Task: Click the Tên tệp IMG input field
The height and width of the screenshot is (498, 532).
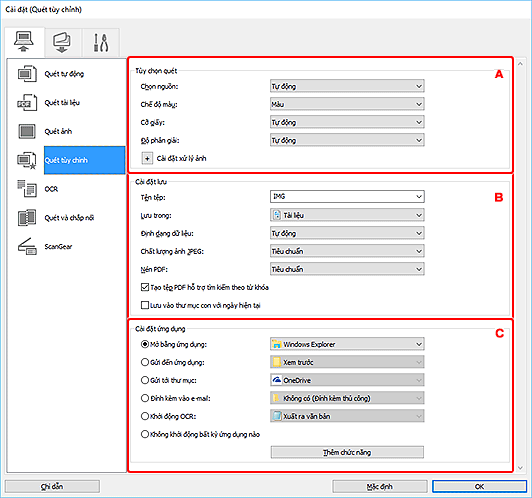Action: click(x=347, y=196)
